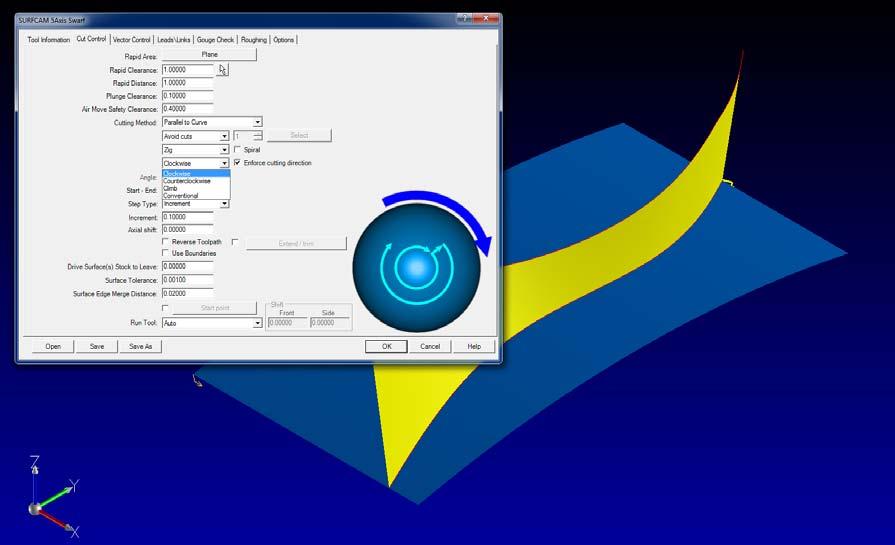Click the Save As button
This screenshot has height=545, width=895.
(x=140, y=346)
